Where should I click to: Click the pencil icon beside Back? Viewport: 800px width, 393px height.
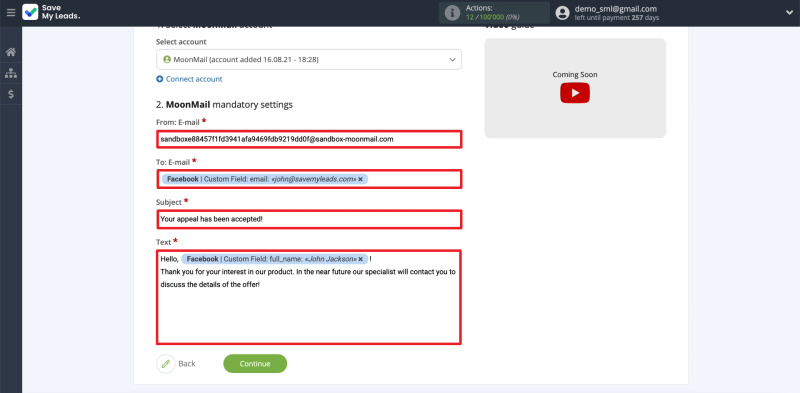pyautogui.click(x=165, y=363)
